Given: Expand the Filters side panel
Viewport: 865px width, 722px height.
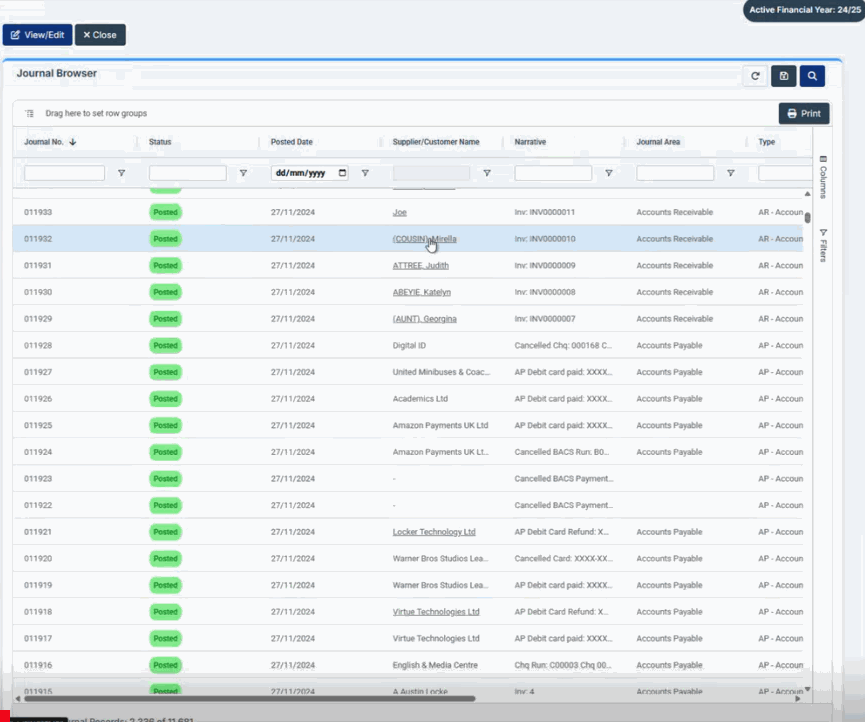Looking at the screenshot, I should (x=823, y=244).
